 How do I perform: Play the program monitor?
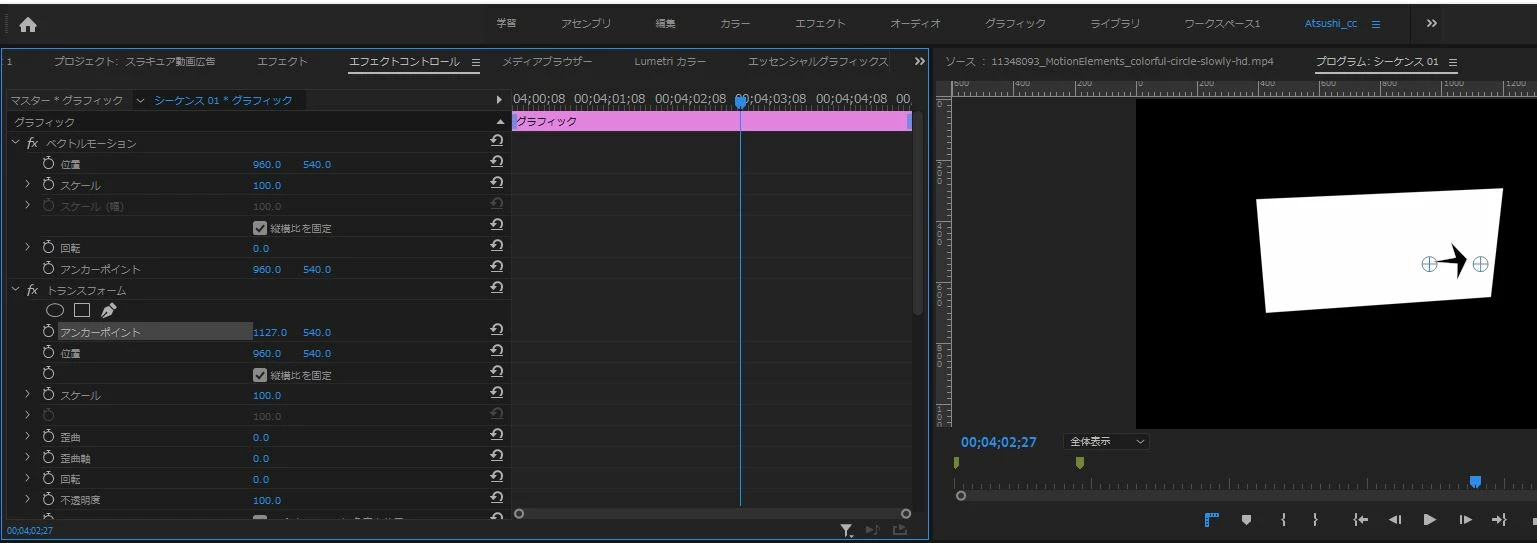1429,519
